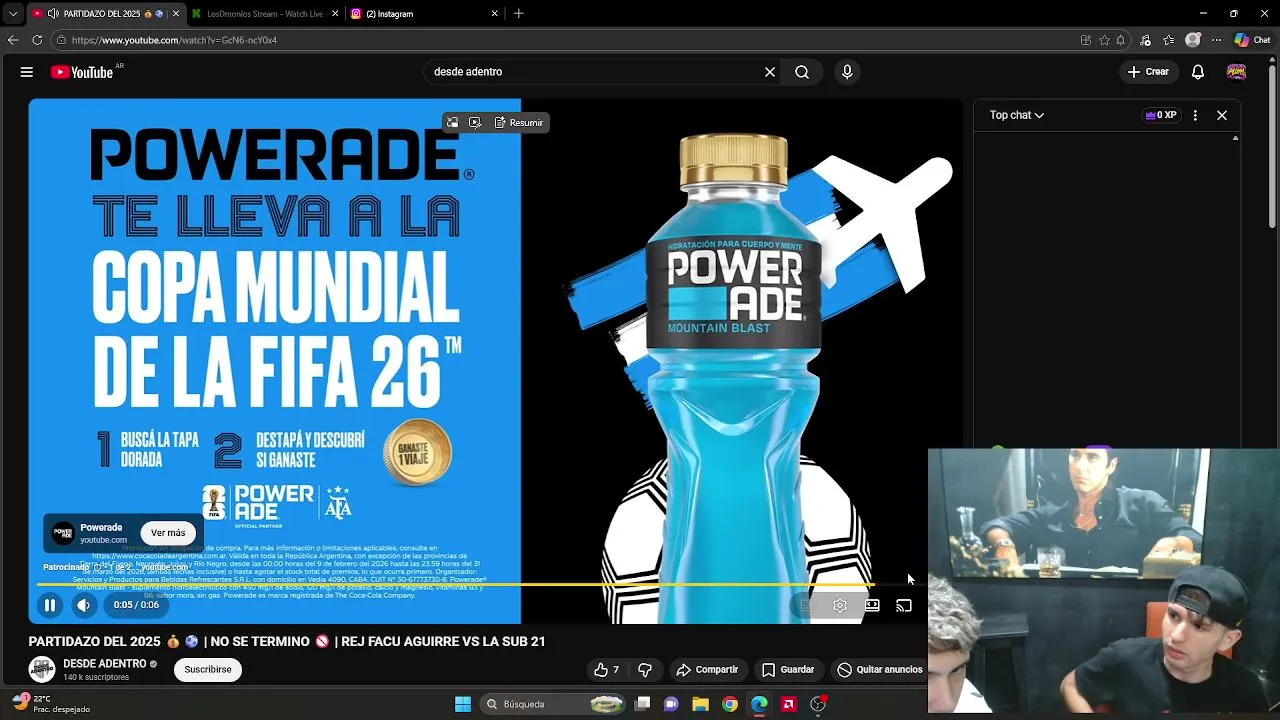This screenshot has width=1280, height=720.
Task: Click Ver más on the Powerade ad
Action: click(168, 533)
